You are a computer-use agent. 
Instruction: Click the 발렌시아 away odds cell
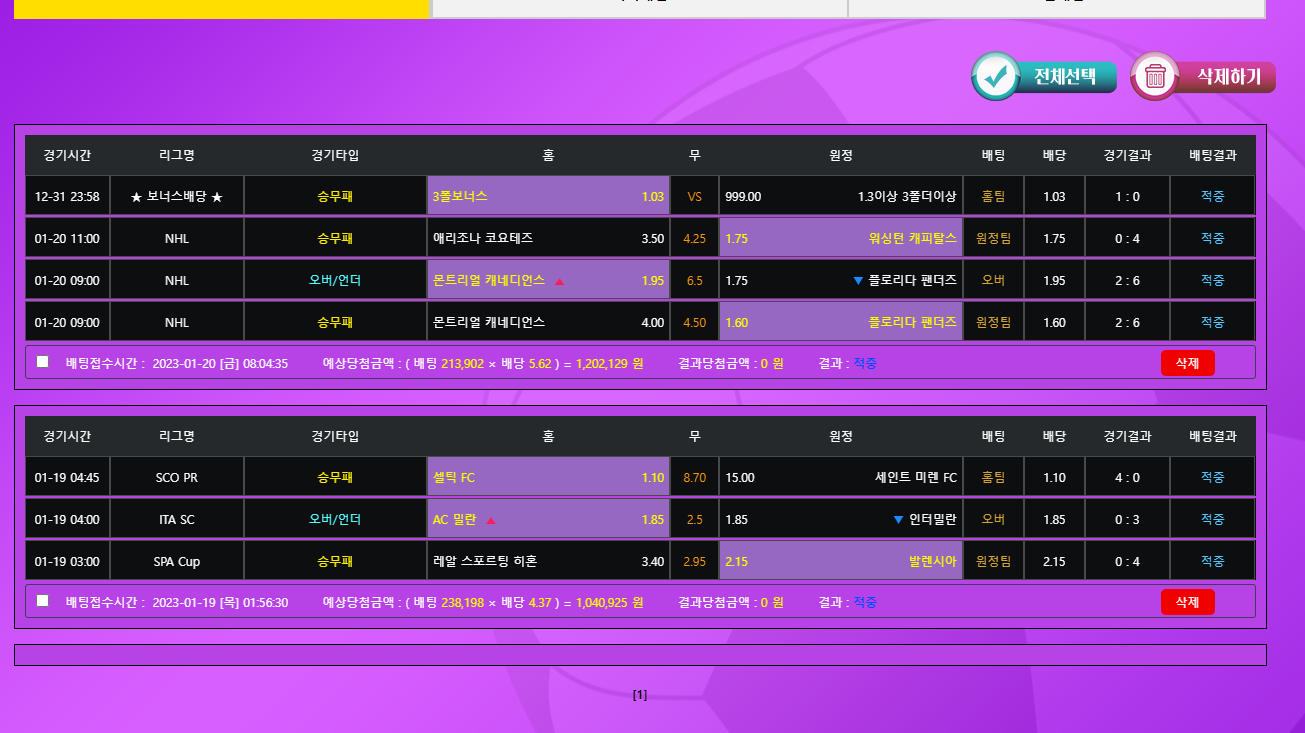(840, 562)
